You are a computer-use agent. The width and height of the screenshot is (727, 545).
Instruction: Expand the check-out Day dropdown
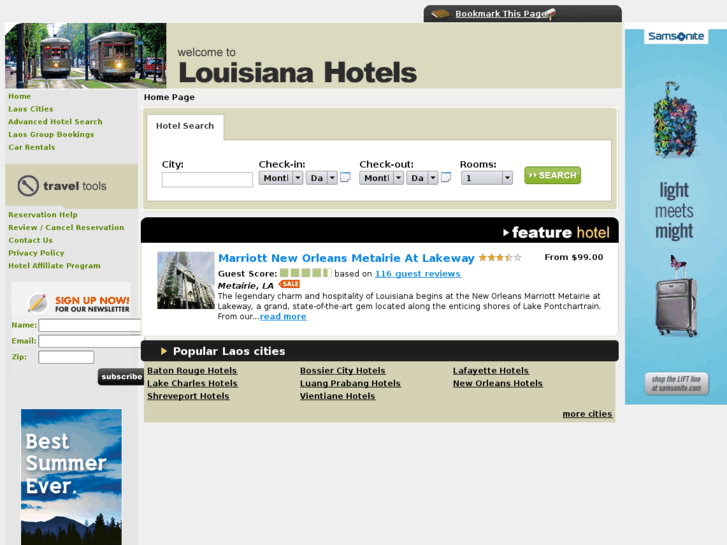(421, 178)
